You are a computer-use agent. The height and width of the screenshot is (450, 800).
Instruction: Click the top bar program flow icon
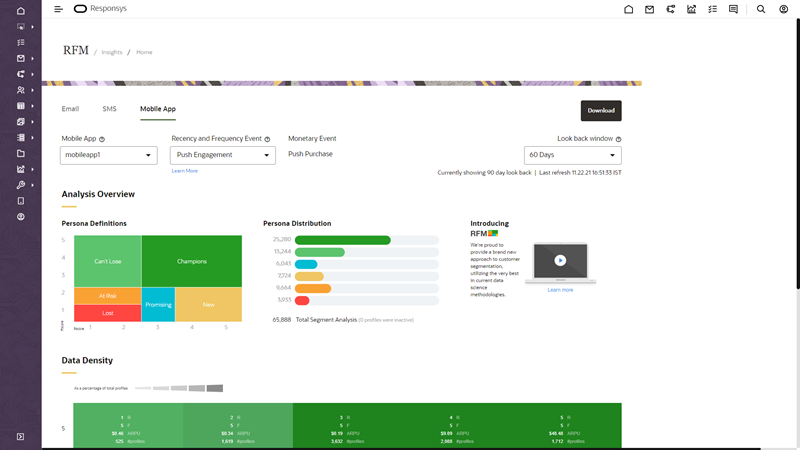[670, 9]
